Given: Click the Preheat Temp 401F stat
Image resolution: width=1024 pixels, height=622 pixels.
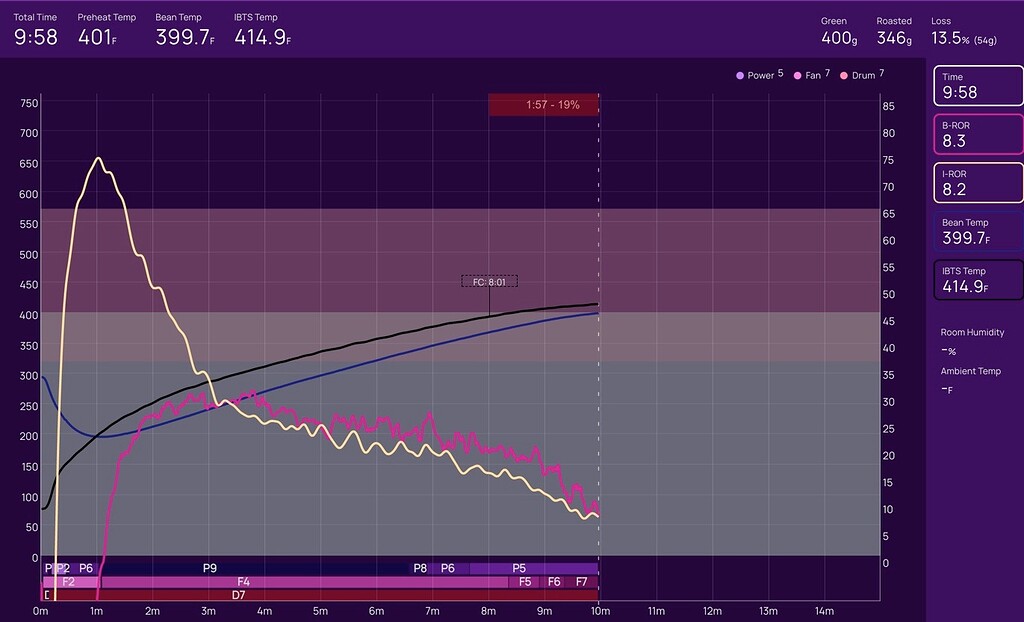Looking at the screenshot, I should (x=106, y=31).
